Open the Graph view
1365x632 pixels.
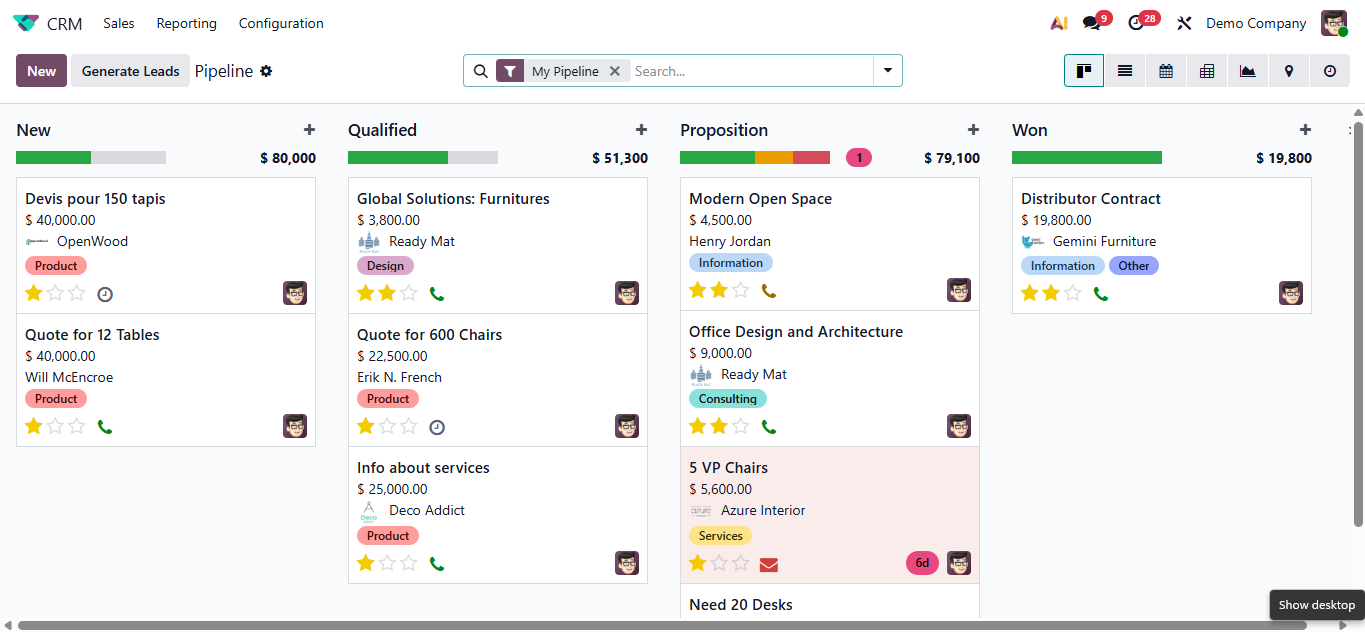click(x=1248, y=70)
